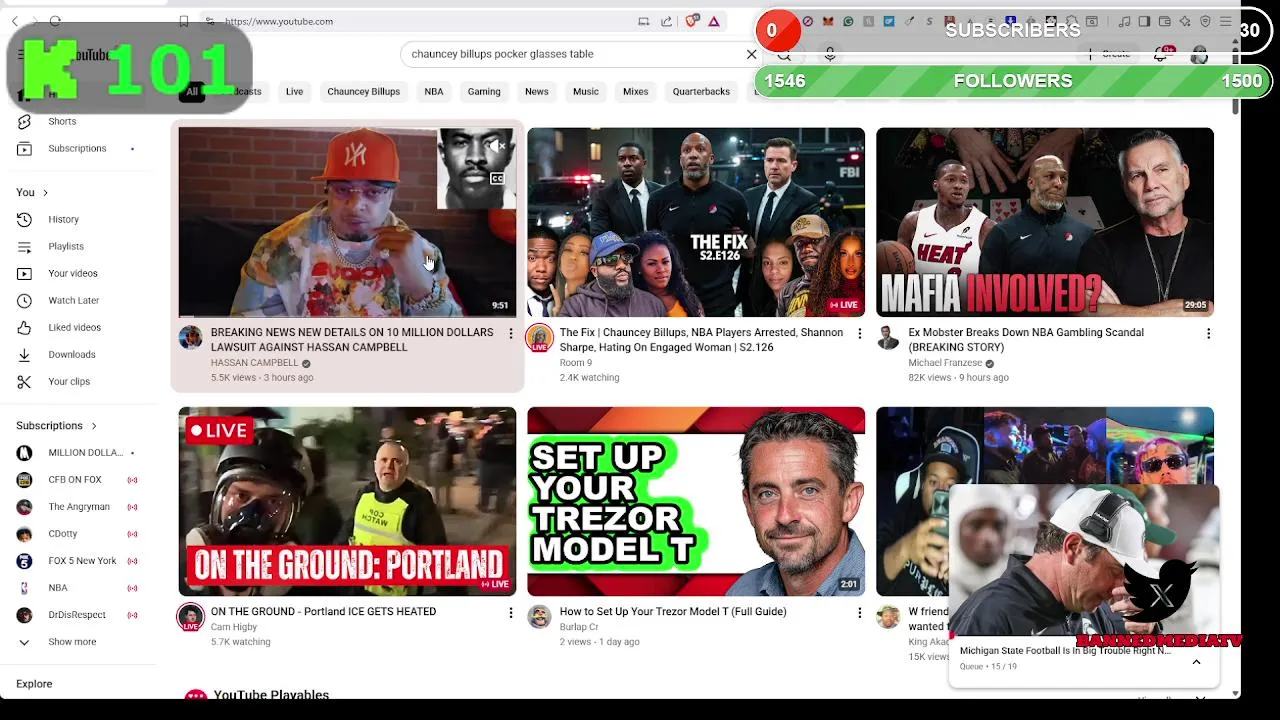Clear the search box with the X icon
Screen dimensions: 1280x720
(752, 54)
